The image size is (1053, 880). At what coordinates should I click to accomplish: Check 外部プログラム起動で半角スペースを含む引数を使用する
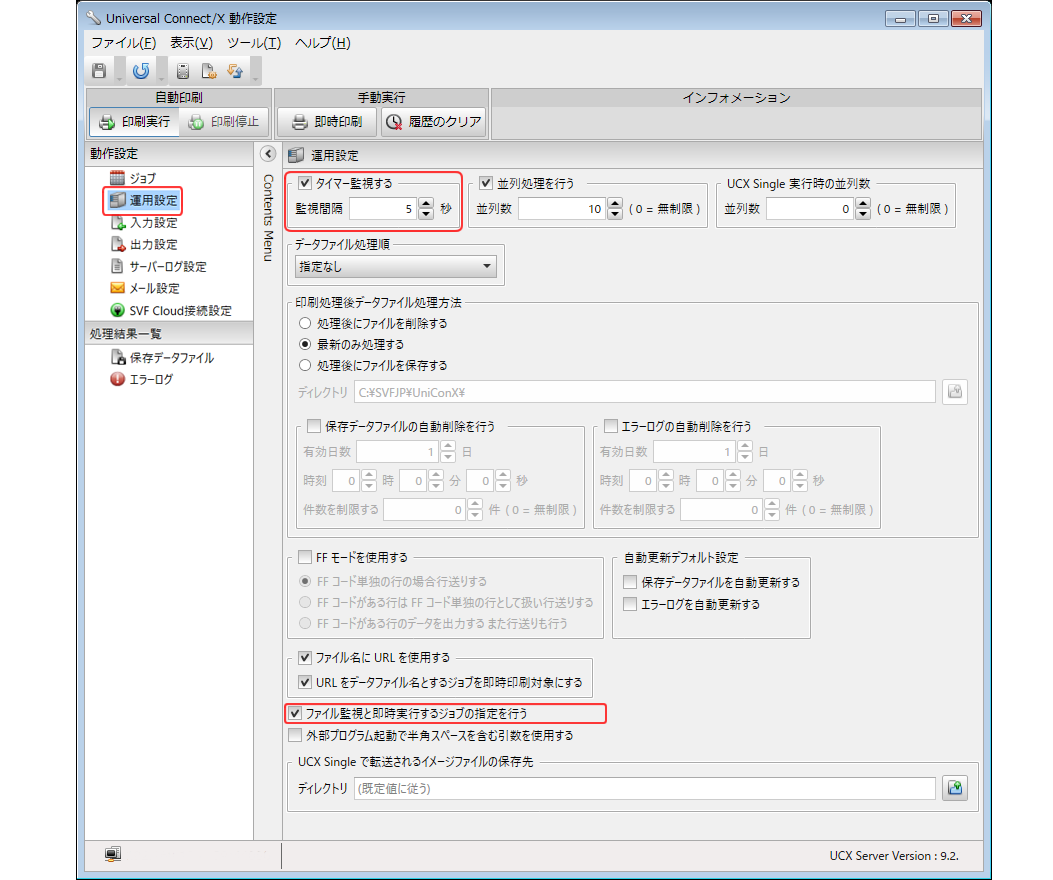pos(295,735)
